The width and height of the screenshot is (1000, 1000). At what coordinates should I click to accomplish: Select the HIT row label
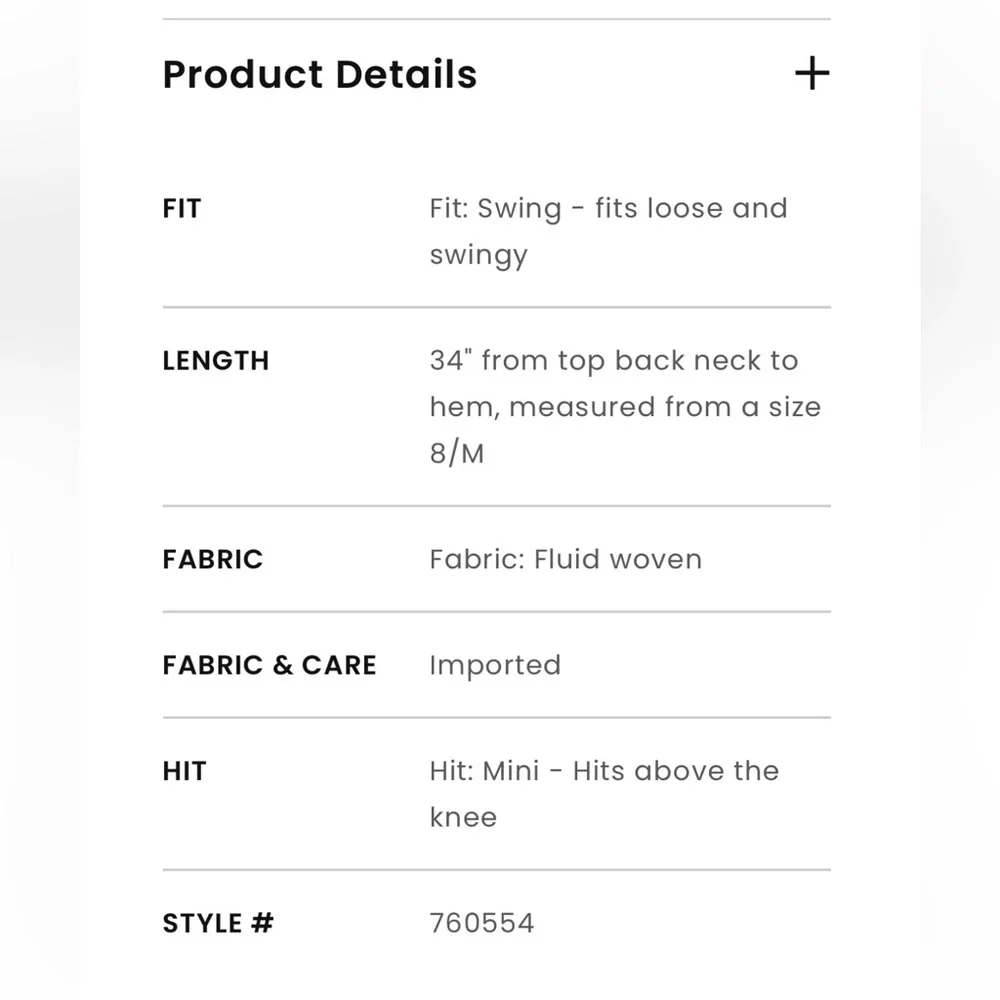pyautogui.click(x=185, y=771)
